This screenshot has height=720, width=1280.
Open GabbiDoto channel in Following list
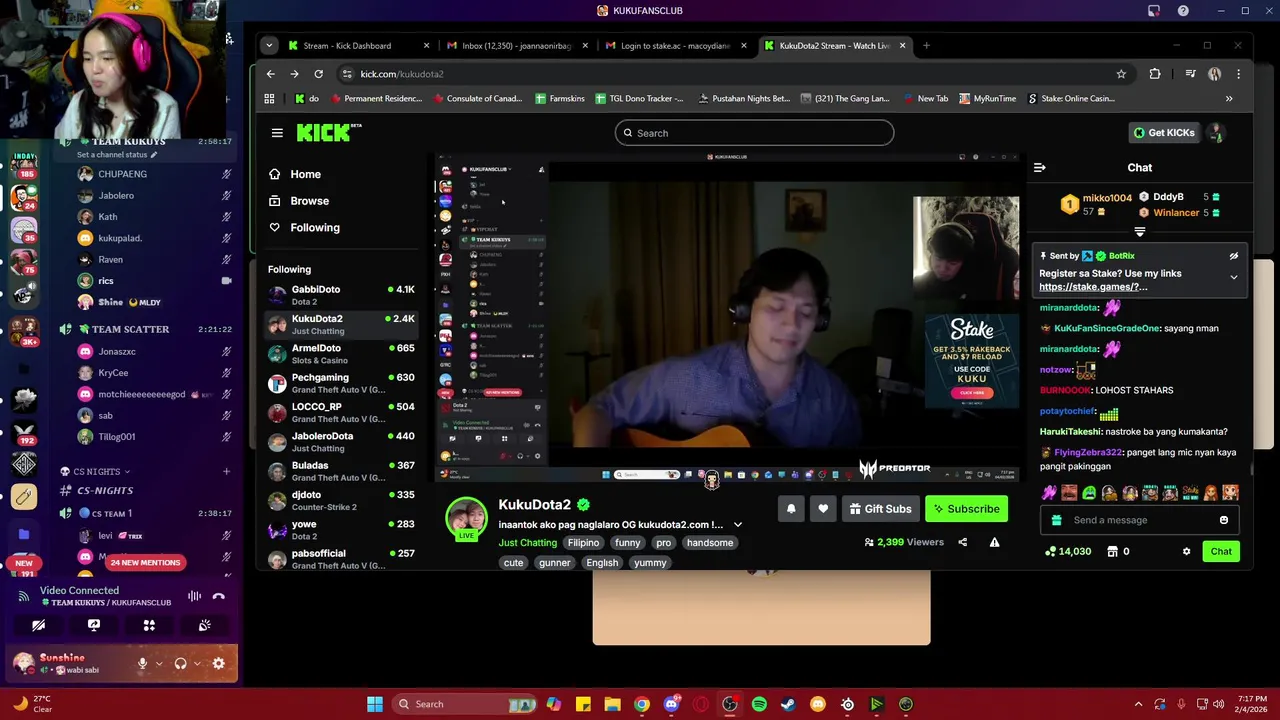(x=341, y=295)
